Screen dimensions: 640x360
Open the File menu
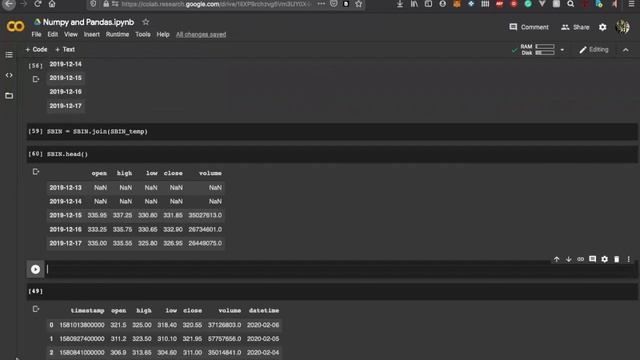click(x=36, y=35)
